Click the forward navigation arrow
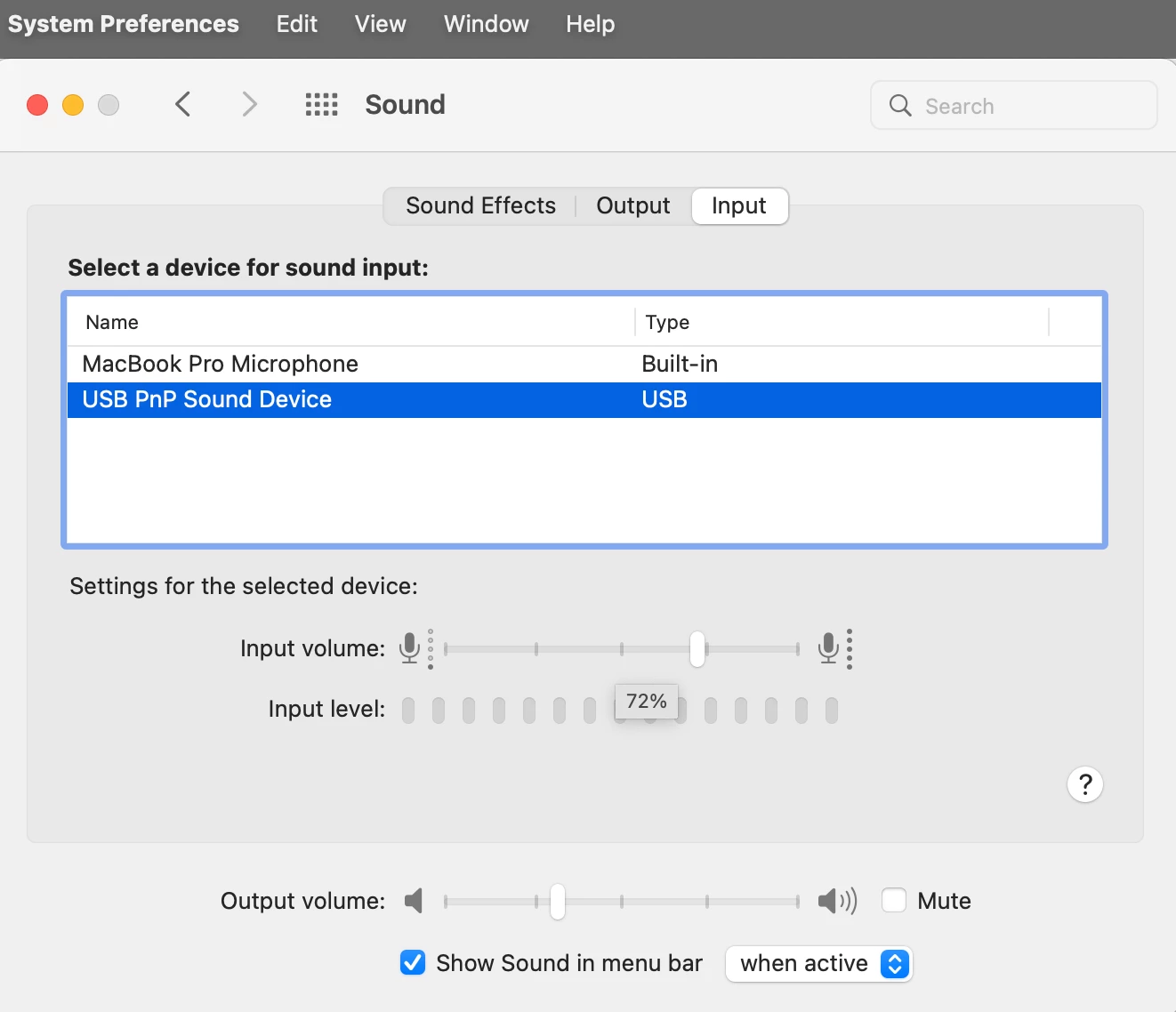Image resolution: width=1176 pixels, height=1012 pixels. tap(250, 105)
